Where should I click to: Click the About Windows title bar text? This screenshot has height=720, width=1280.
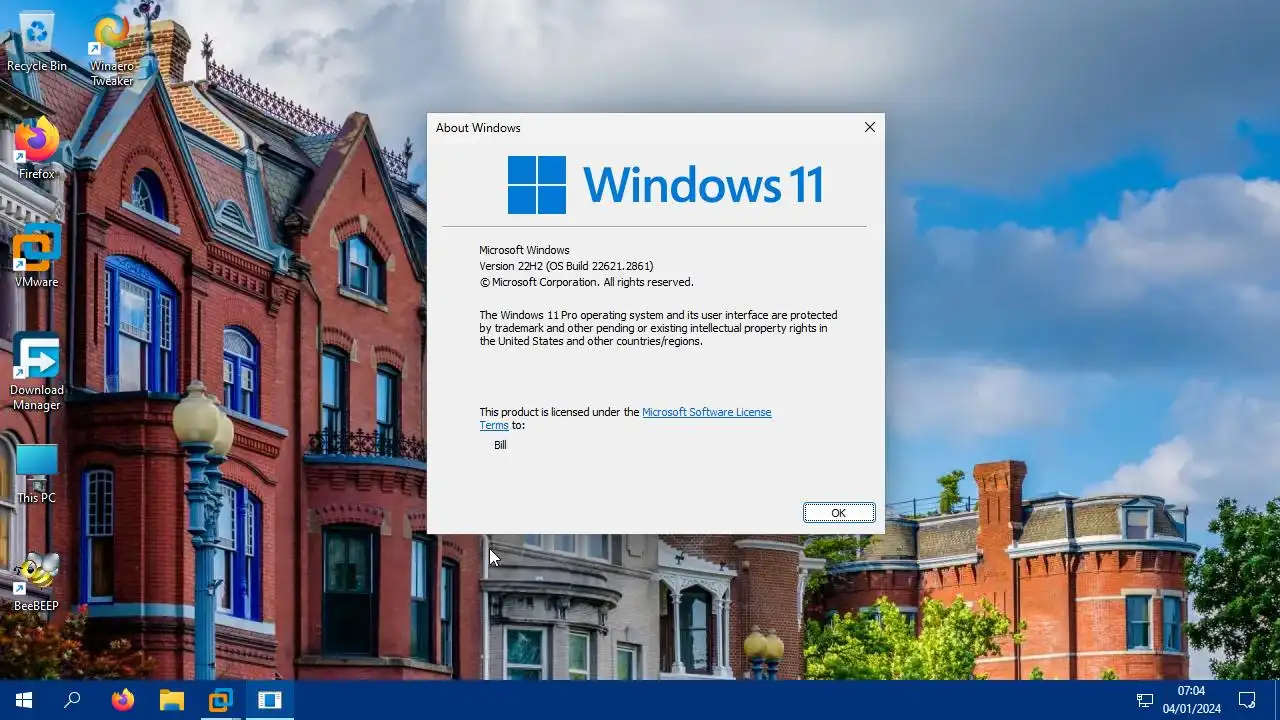click(478, 128)
